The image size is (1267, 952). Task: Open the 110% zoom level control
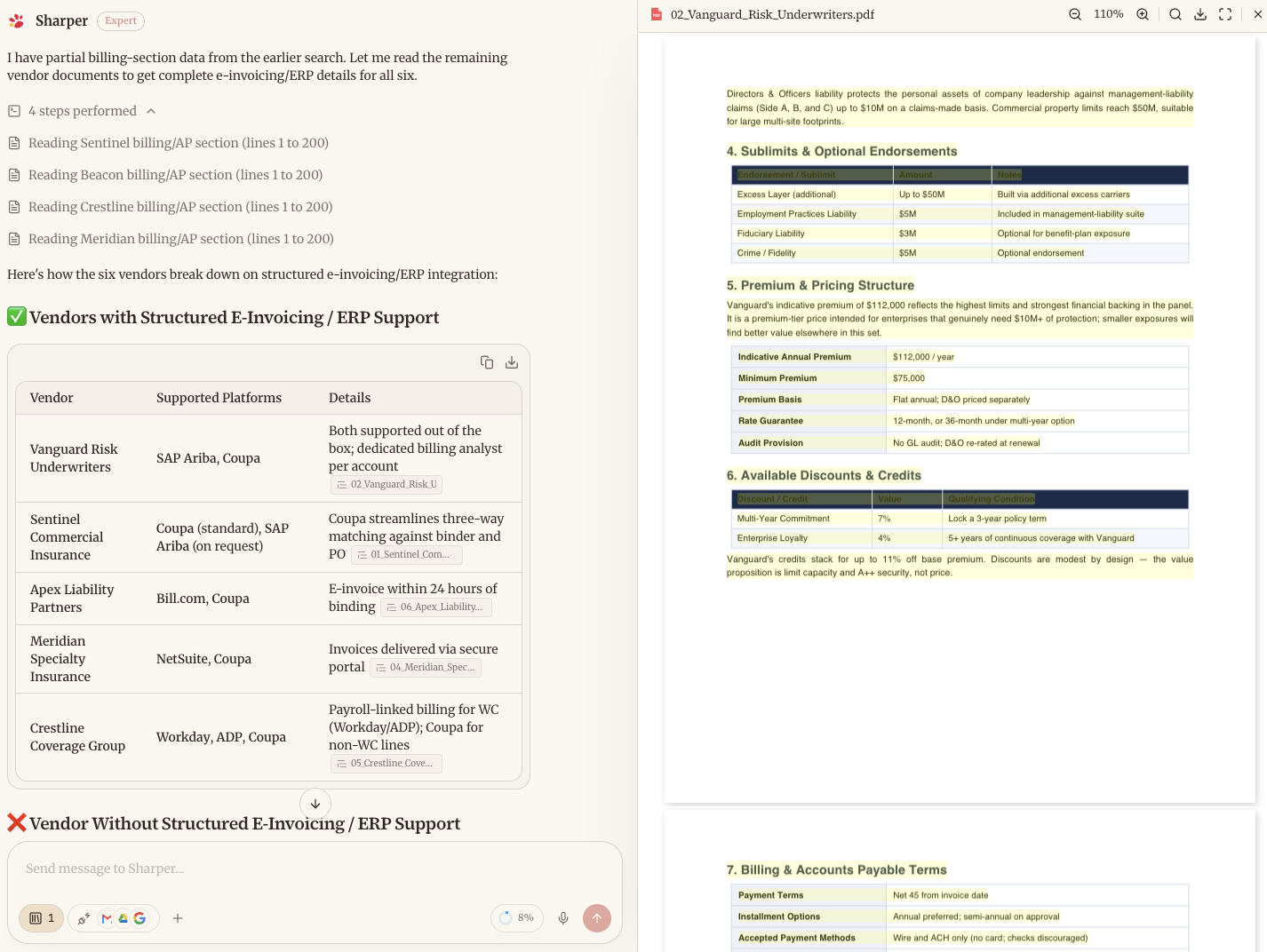tap(1109, 14)
